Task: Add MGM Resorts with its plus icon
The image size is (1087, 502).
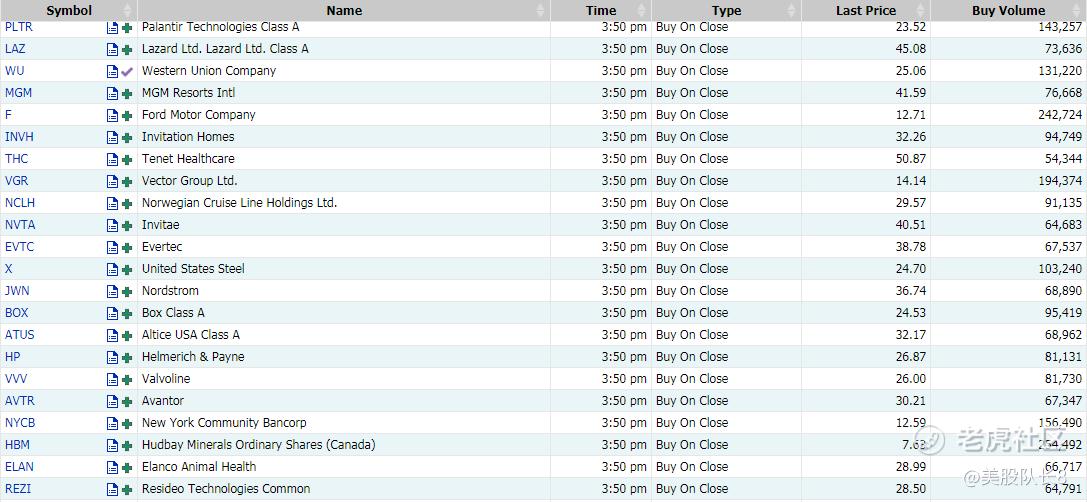Action: click(x=127, y=94)
